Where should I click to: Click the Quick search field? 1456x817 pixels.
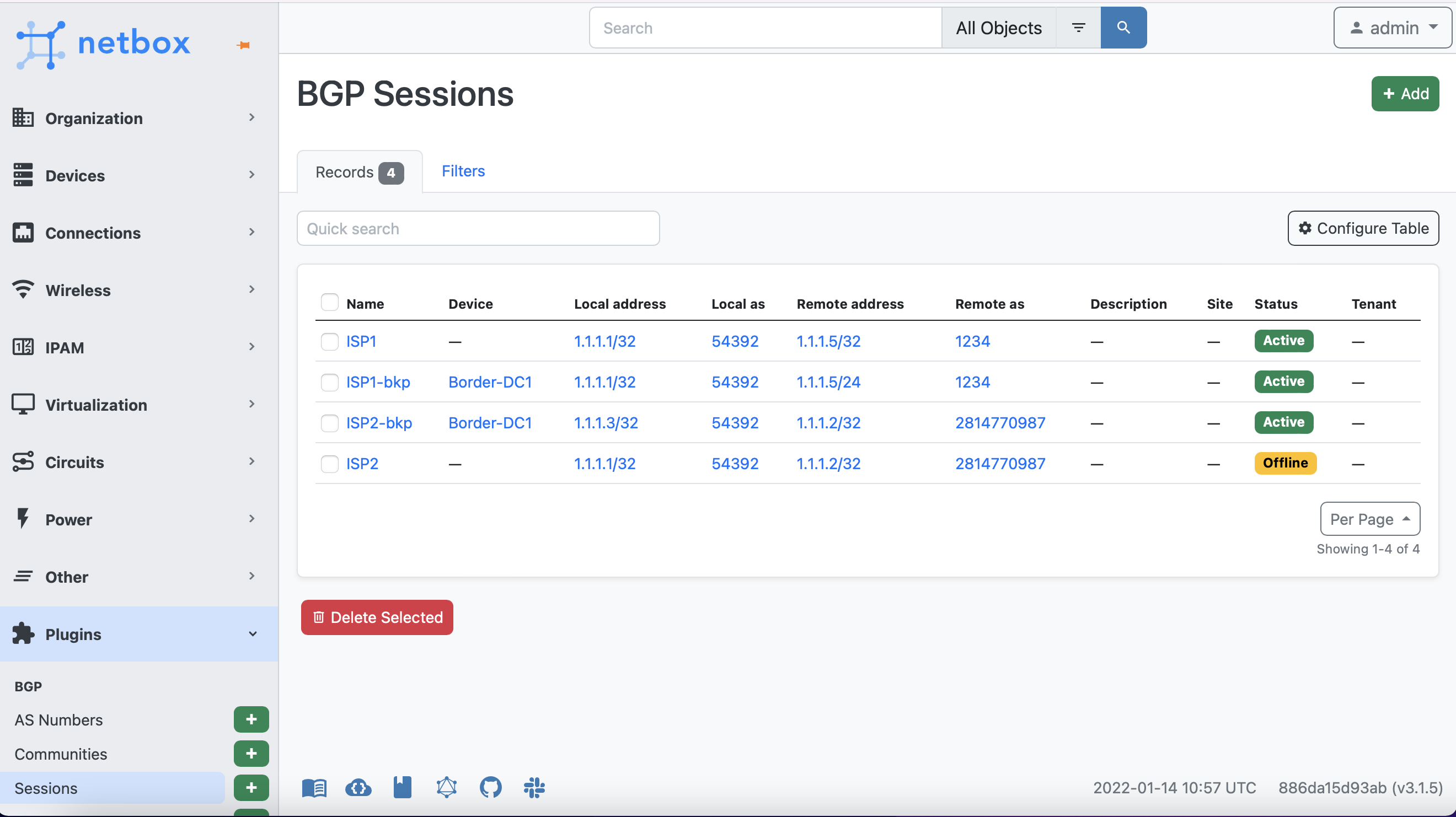pos(478,228)
